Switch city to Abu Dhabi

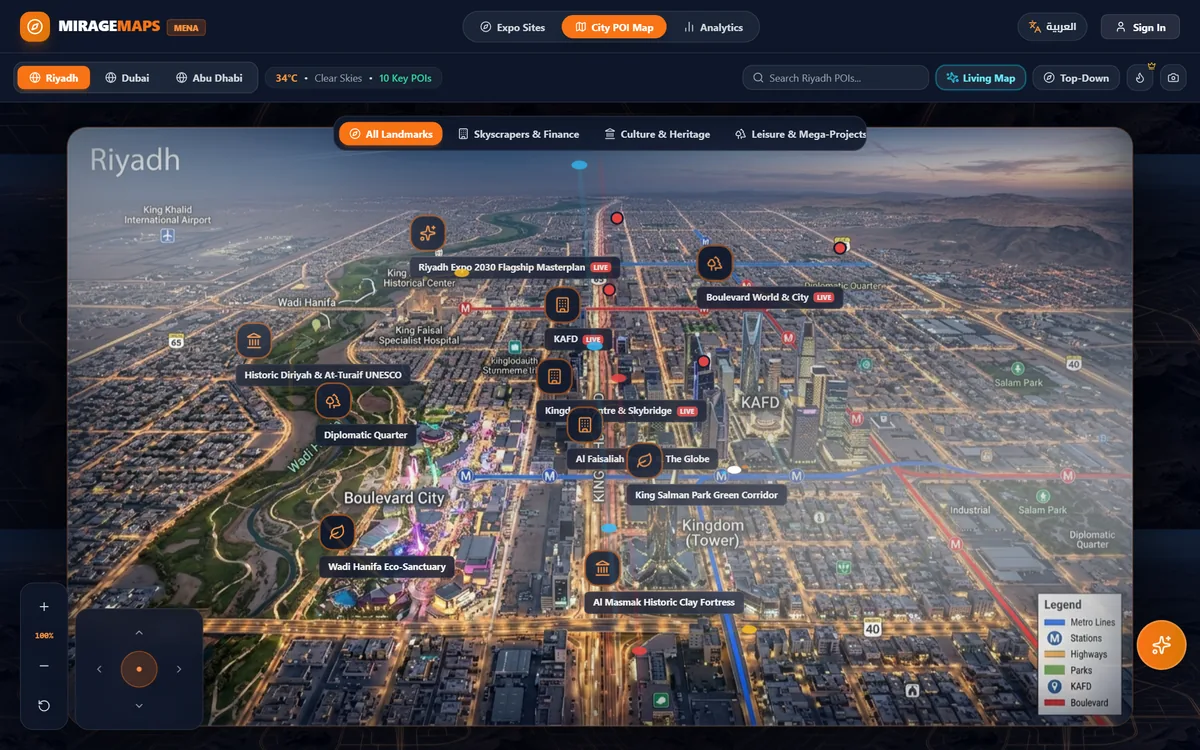pyautogui.click(x=209, y=78)
